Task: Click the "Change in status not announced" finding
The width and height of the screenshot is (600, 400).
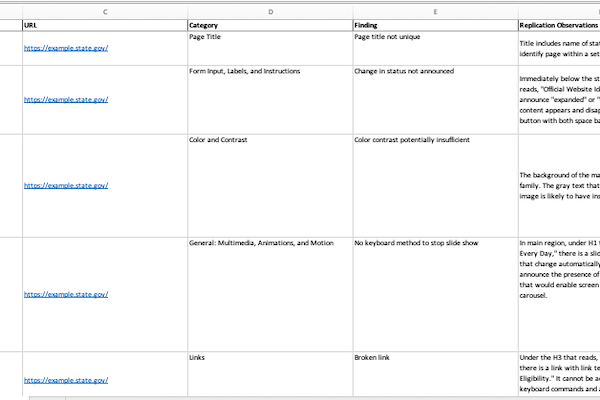Action: pos(435,100)
